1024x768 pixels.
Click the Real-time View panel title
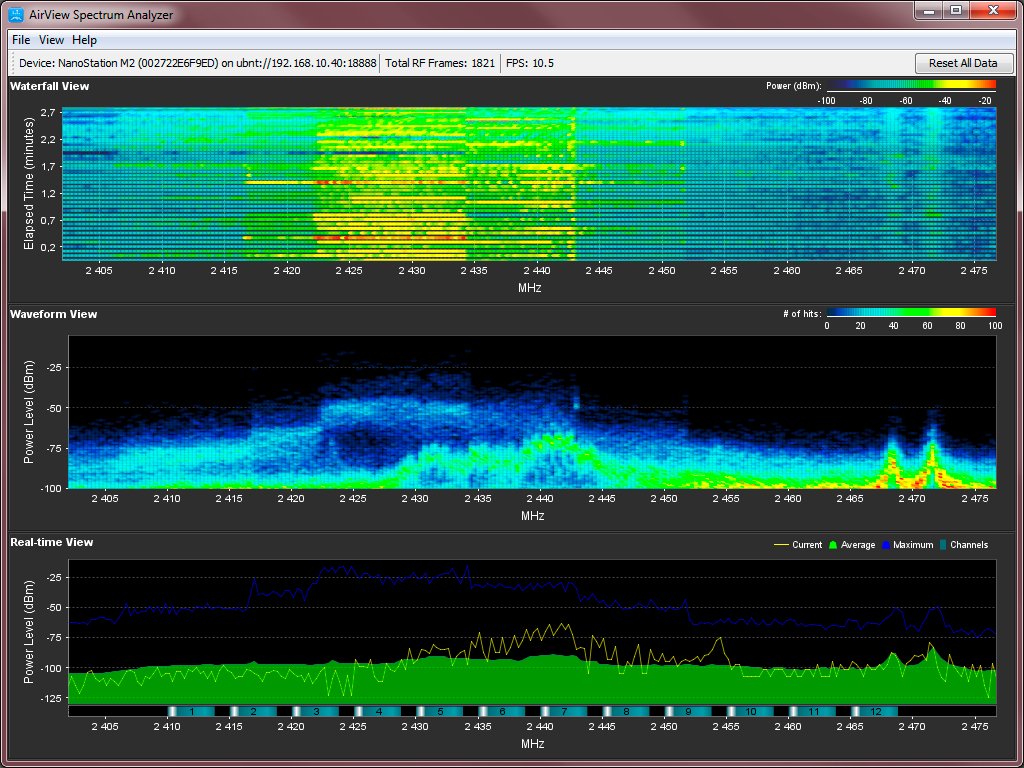52,542
